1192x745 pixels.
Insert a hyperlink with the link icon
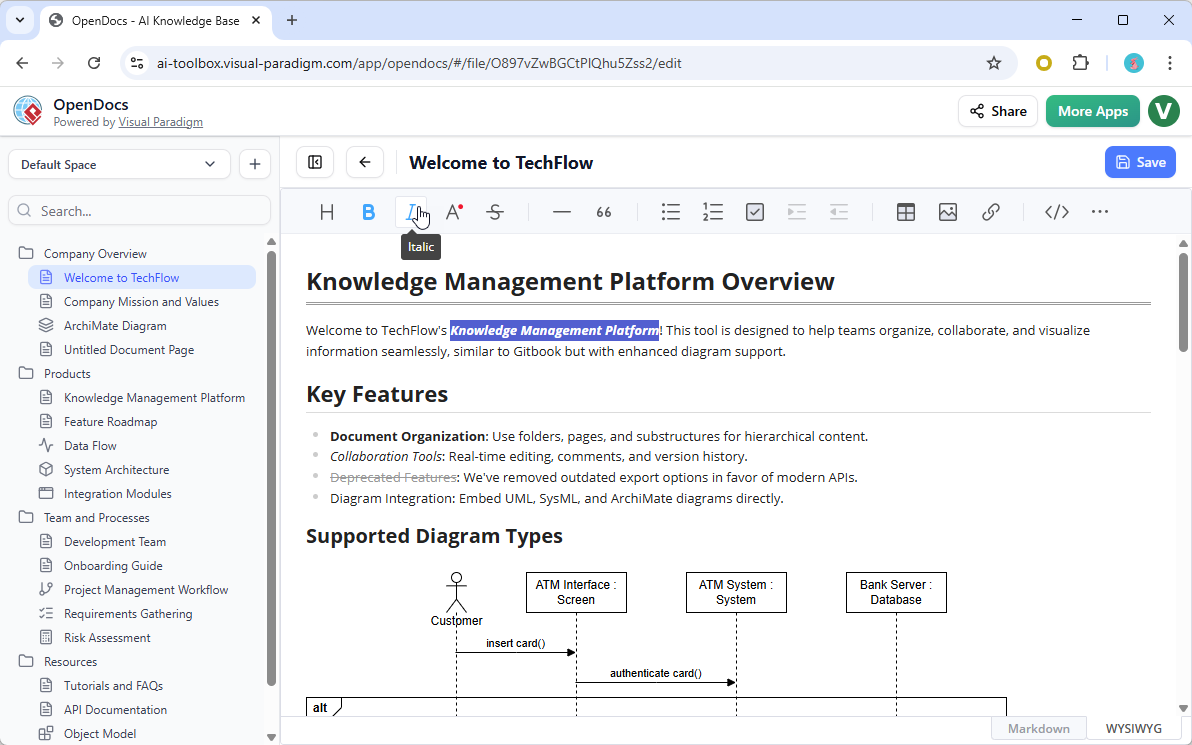[x=991, y=212]
